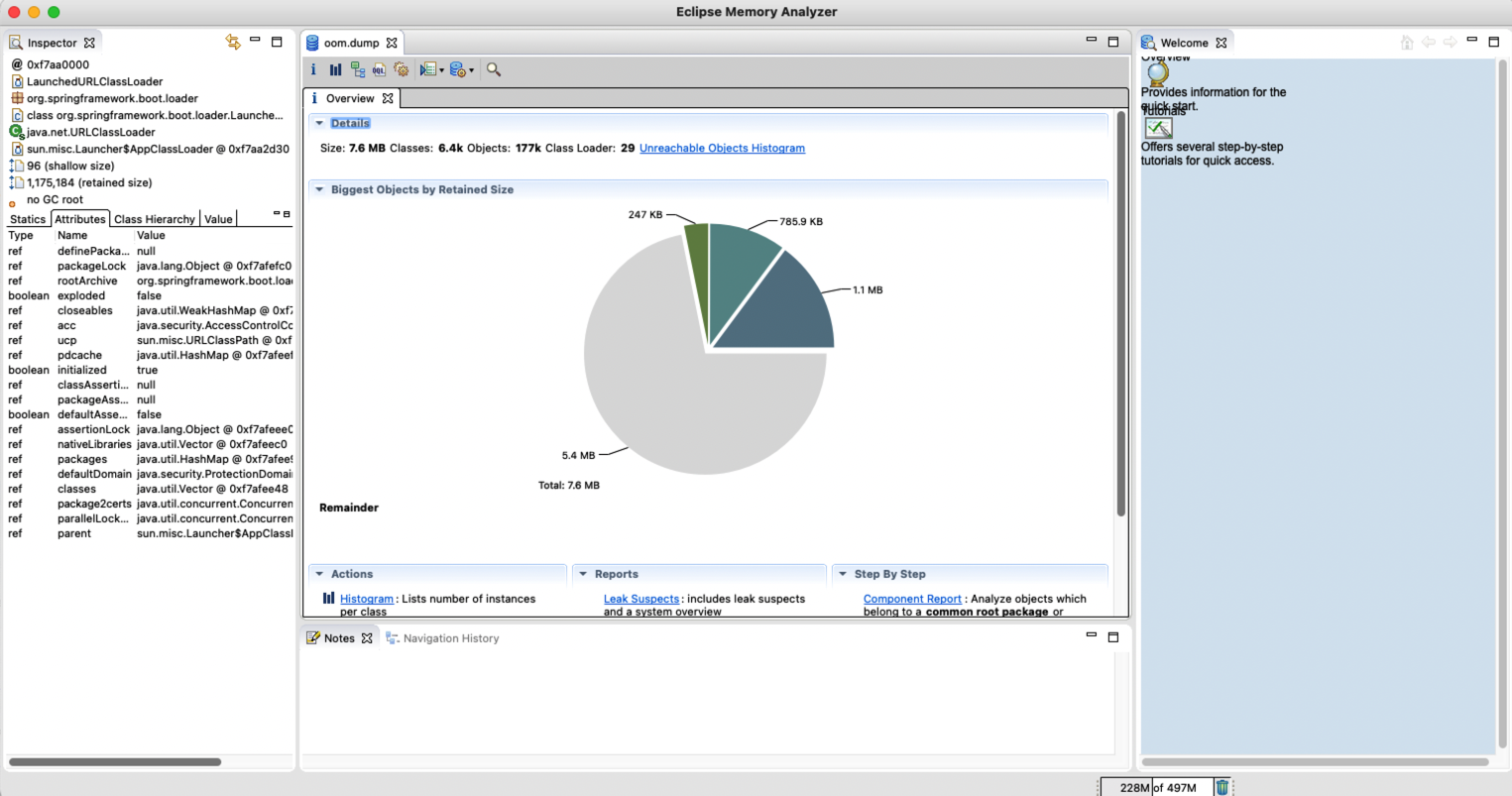Switch to the Statics tab
Image resolution: width=1512 pixels, height=796 pixels.
pos(27,219)
